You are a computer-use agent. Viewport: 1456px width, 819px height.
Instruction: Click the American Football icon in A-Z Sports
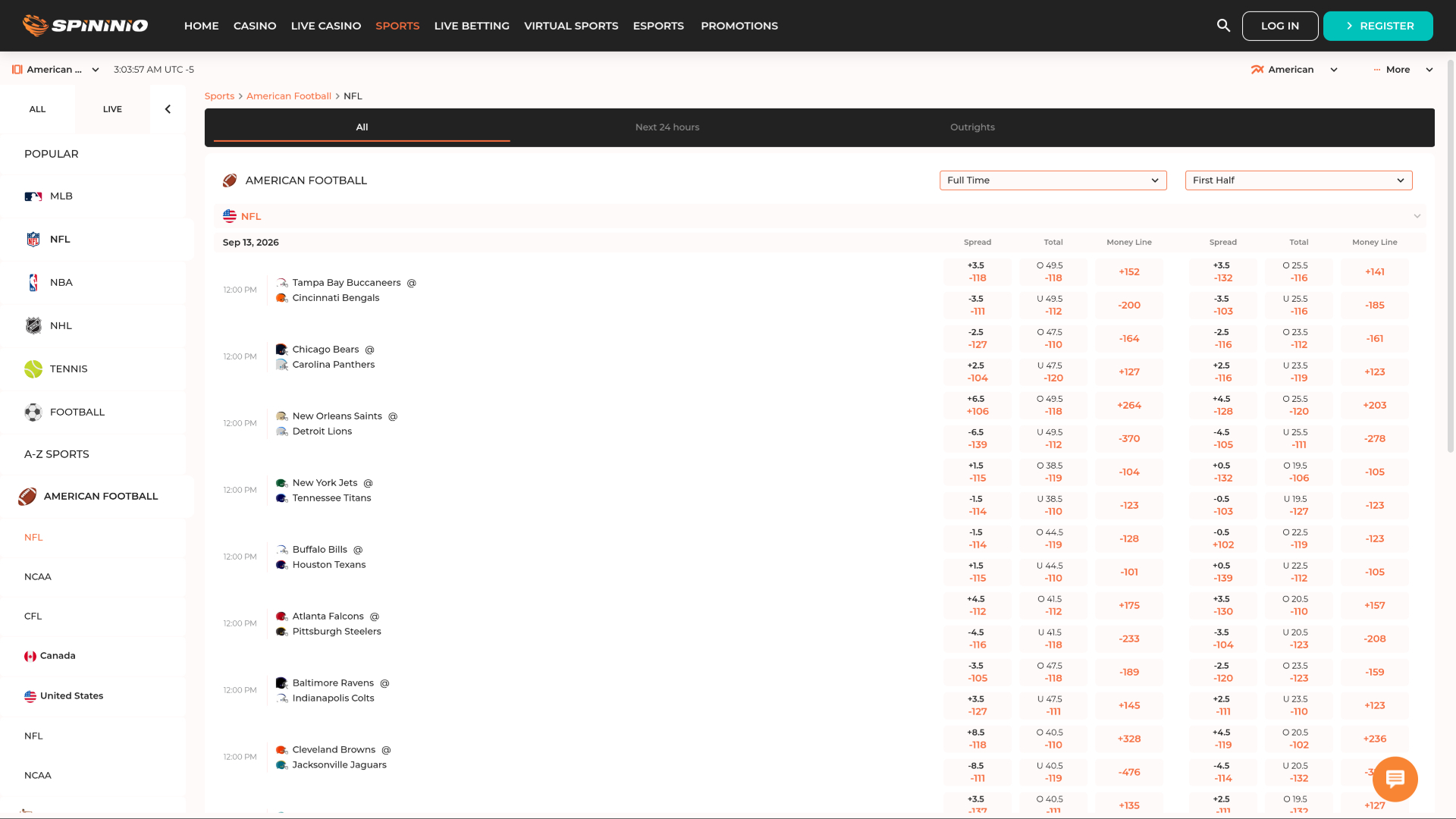click(x=27, y=497)
